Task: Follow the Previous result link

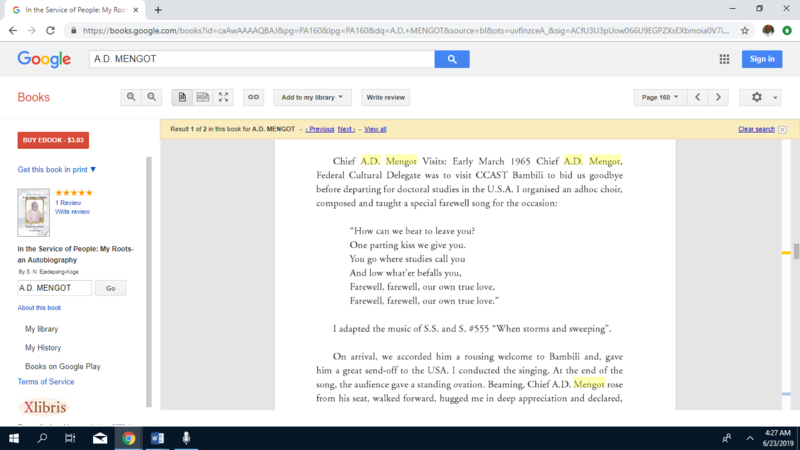Action: [320, 130]
